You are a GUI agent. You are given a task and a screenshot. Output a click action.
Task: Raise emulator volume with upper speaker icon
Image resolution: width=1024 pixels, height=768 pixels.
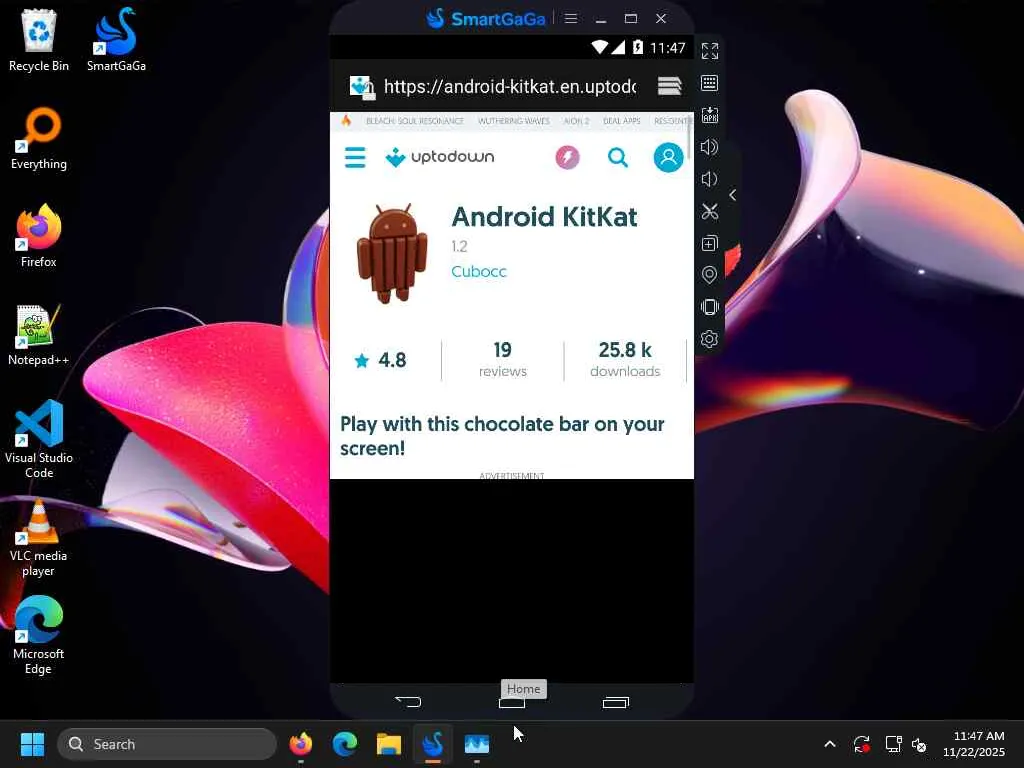[x=709, y=147]
